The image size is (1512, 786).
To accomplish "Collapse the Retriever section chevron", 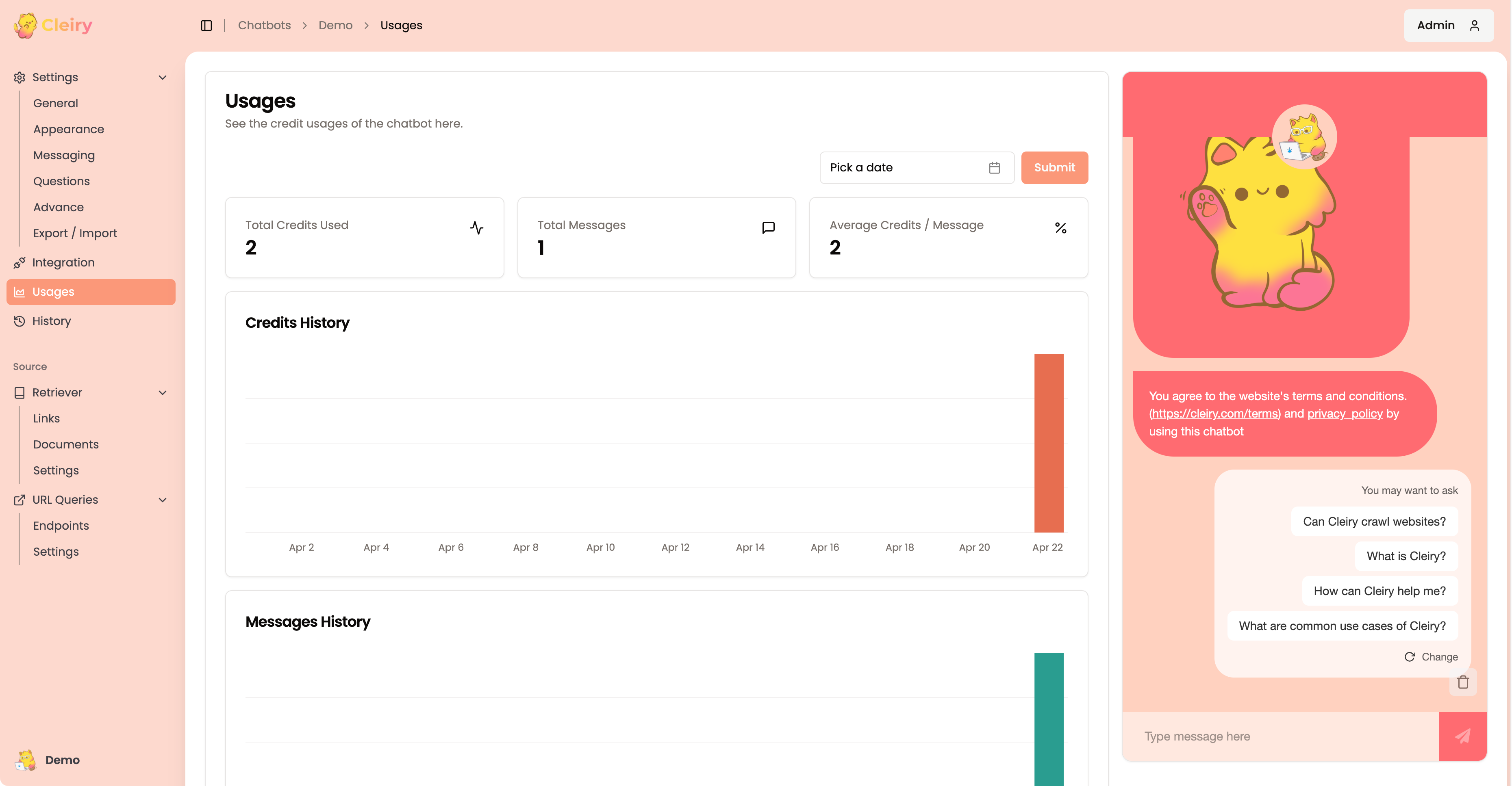I will [x=163, y=392].
